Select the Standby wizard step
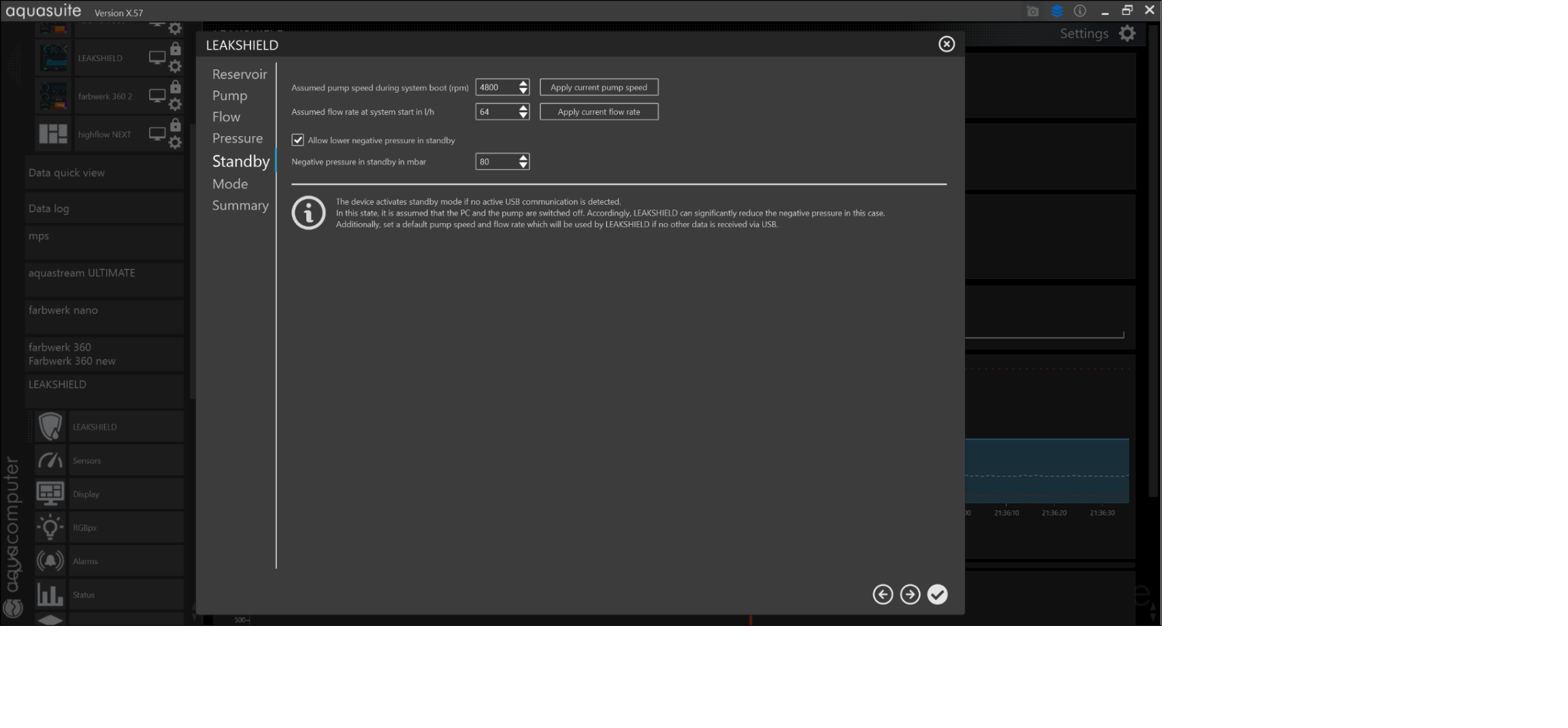 point(241,161)
